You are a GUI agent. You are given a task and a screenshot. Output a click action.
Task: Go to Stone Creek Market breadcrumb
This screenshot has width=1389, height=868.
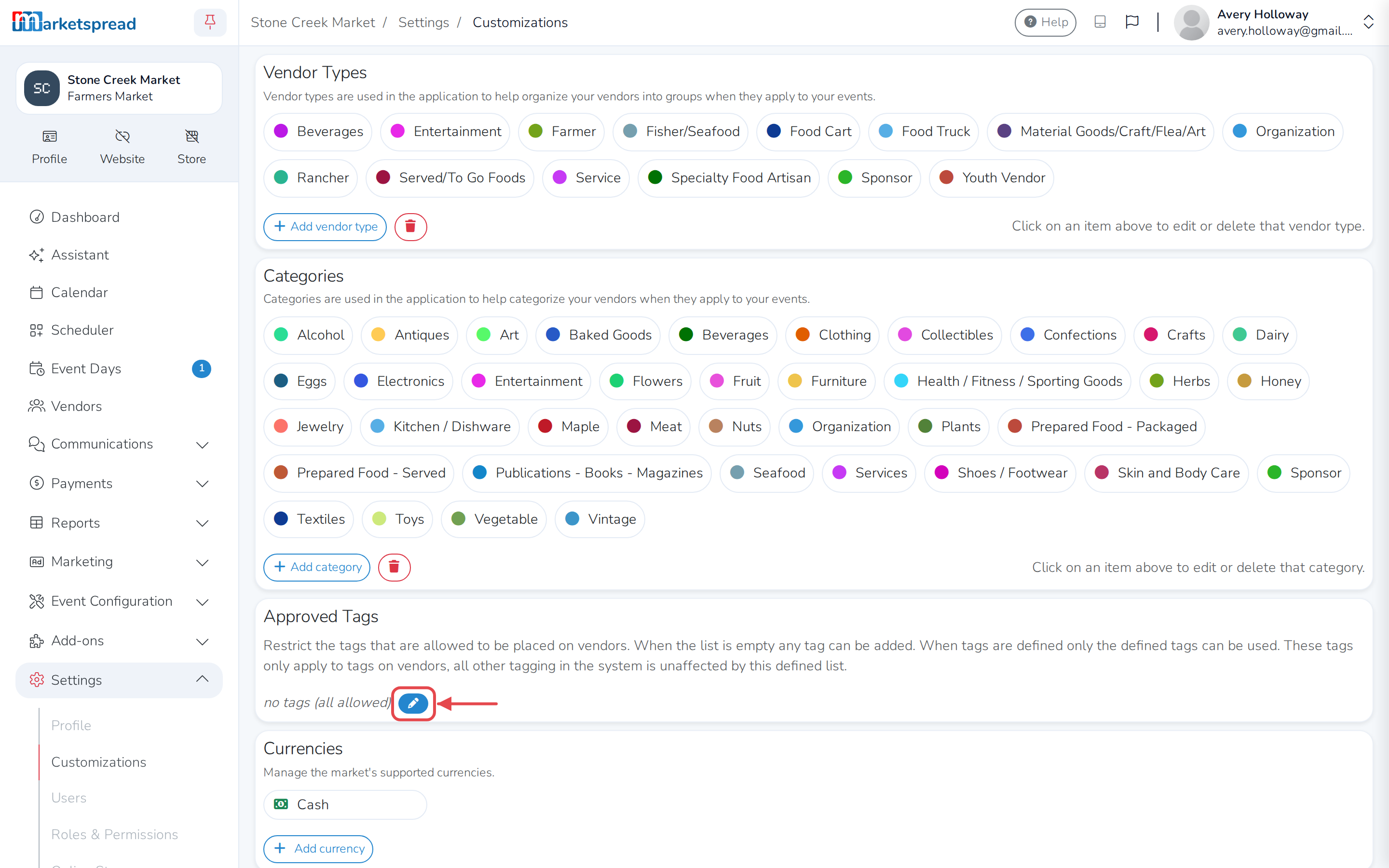pyautogui.click(x=313, y=22)
